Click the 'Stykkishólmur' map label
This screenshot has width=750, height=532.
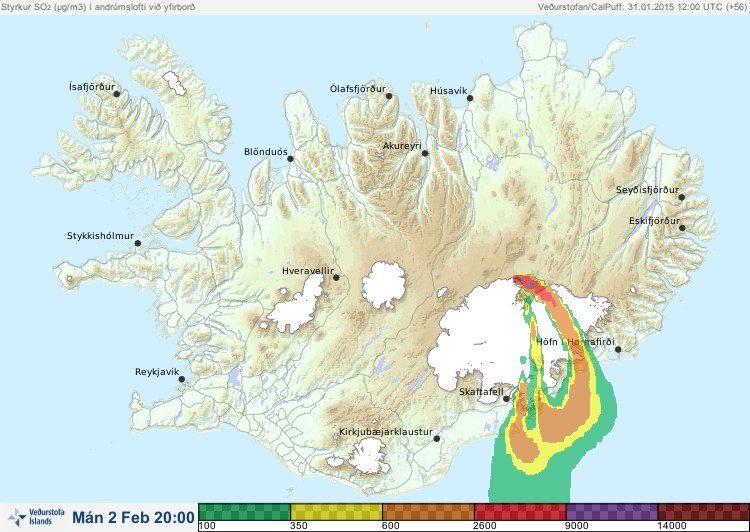[100, 236]
